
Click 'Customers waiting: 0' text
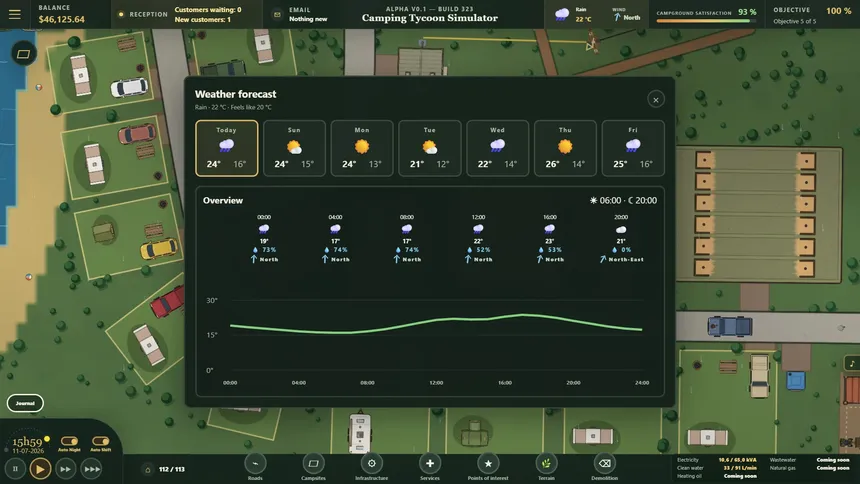point(208,10)
